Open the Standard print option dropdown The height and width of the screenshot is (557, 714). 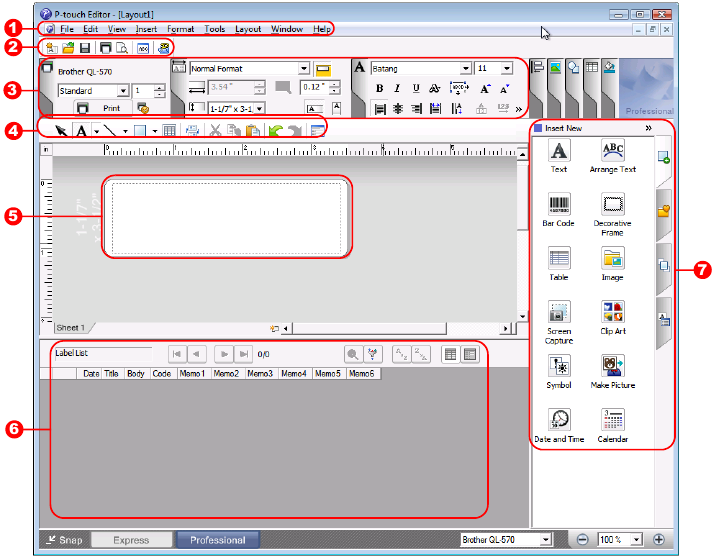click(x=123, y=91)
